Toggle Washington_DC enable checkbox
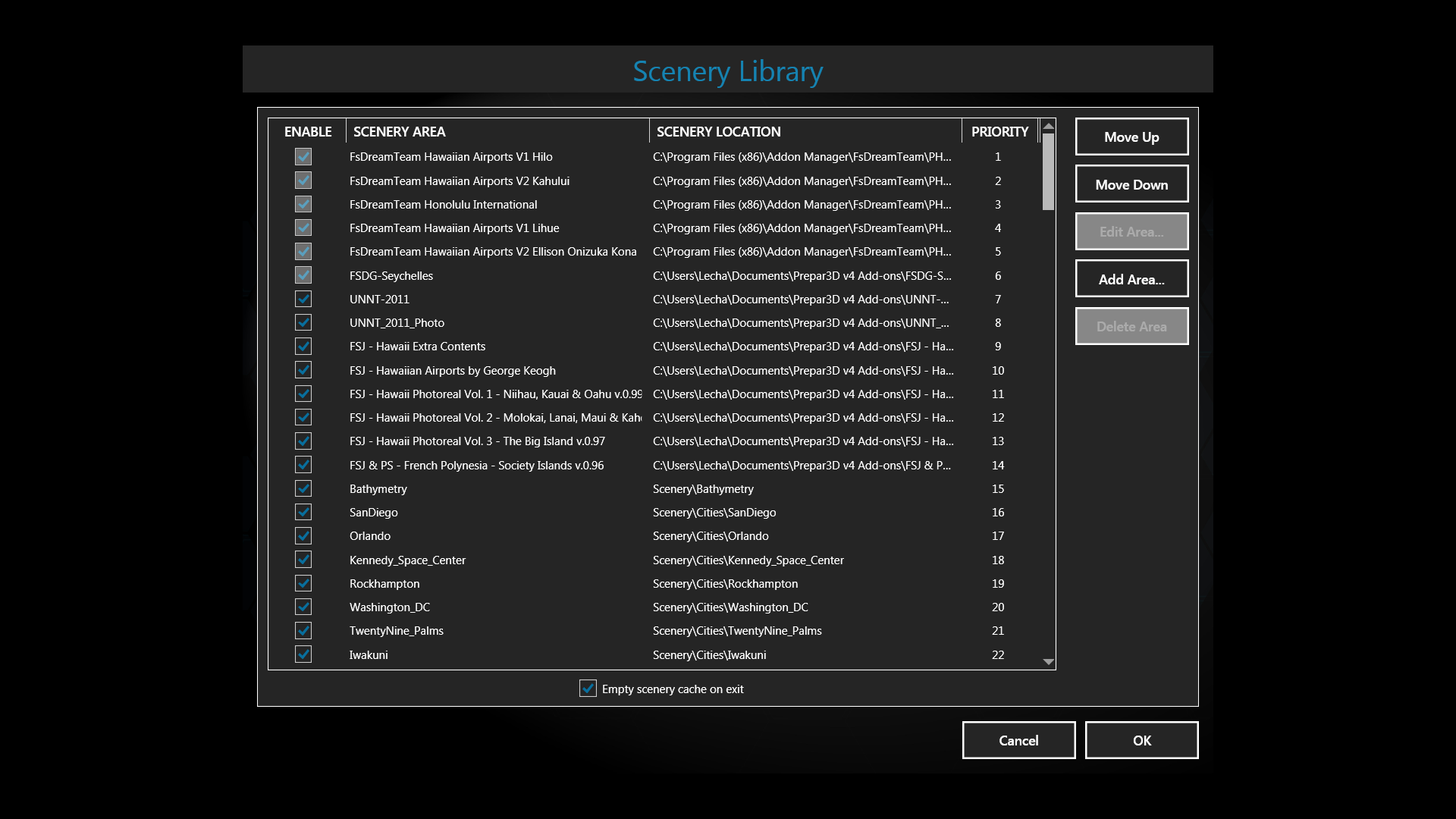Viewport: 1456px width, 819px height. click(x=303, y=607)
